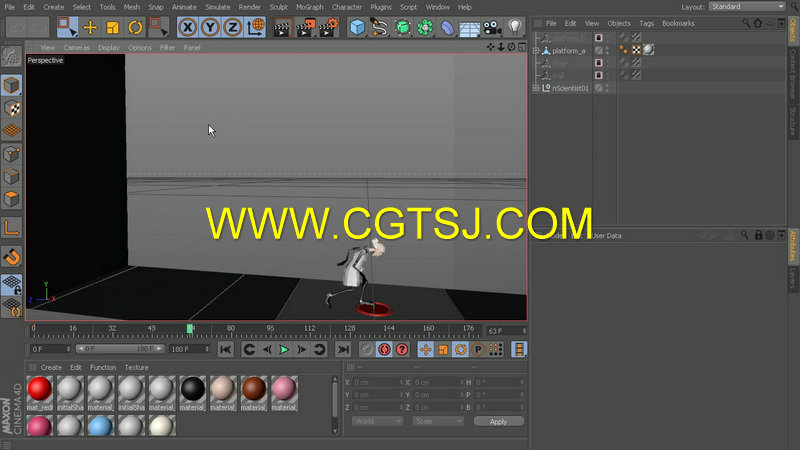Click the Make Editable icon
800x450 pixels.
(x=11, y=57)
